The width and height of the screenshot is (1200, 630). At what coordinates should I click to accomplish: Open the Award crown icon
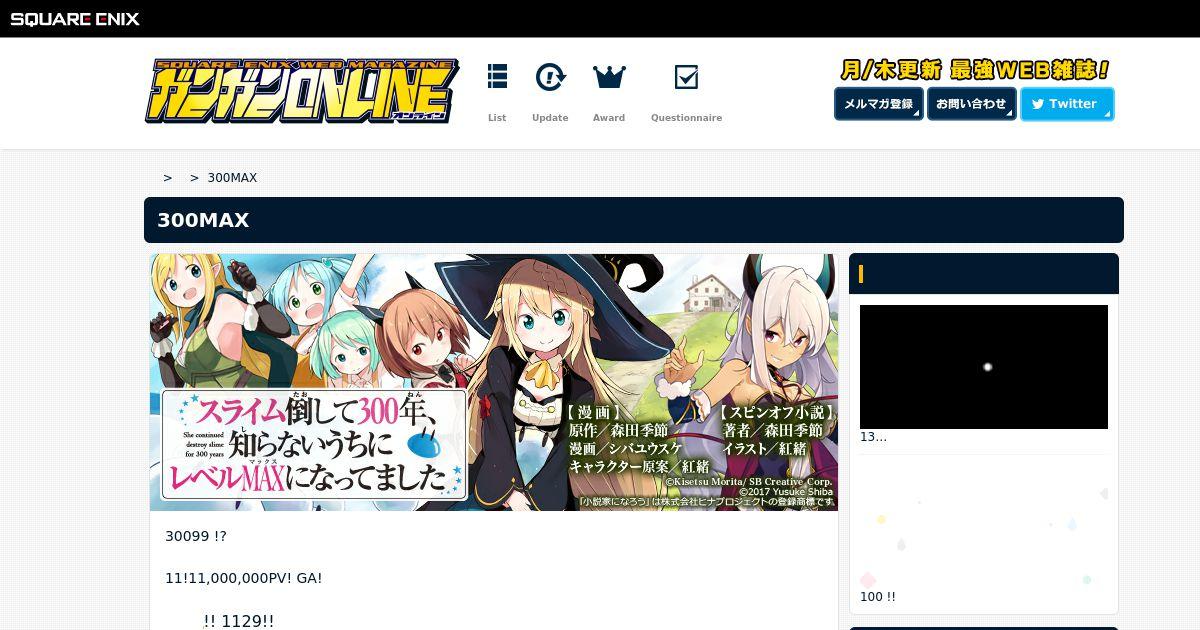pyautogui.click(x=609, y=77)
